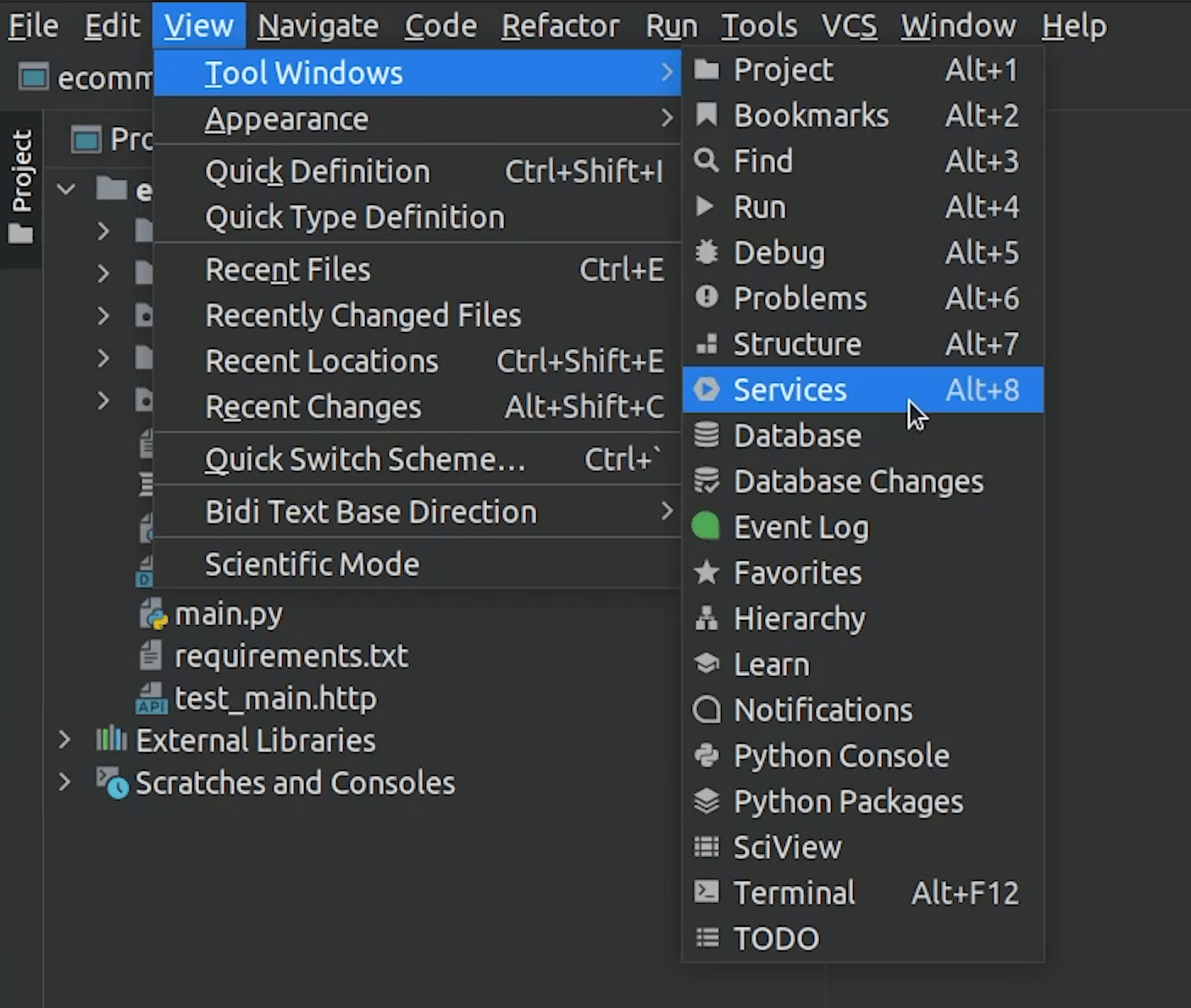Viewport: 1191px width, 1008px height.
Task: Open the Navigate menu
Action: [x=318, y=26]
